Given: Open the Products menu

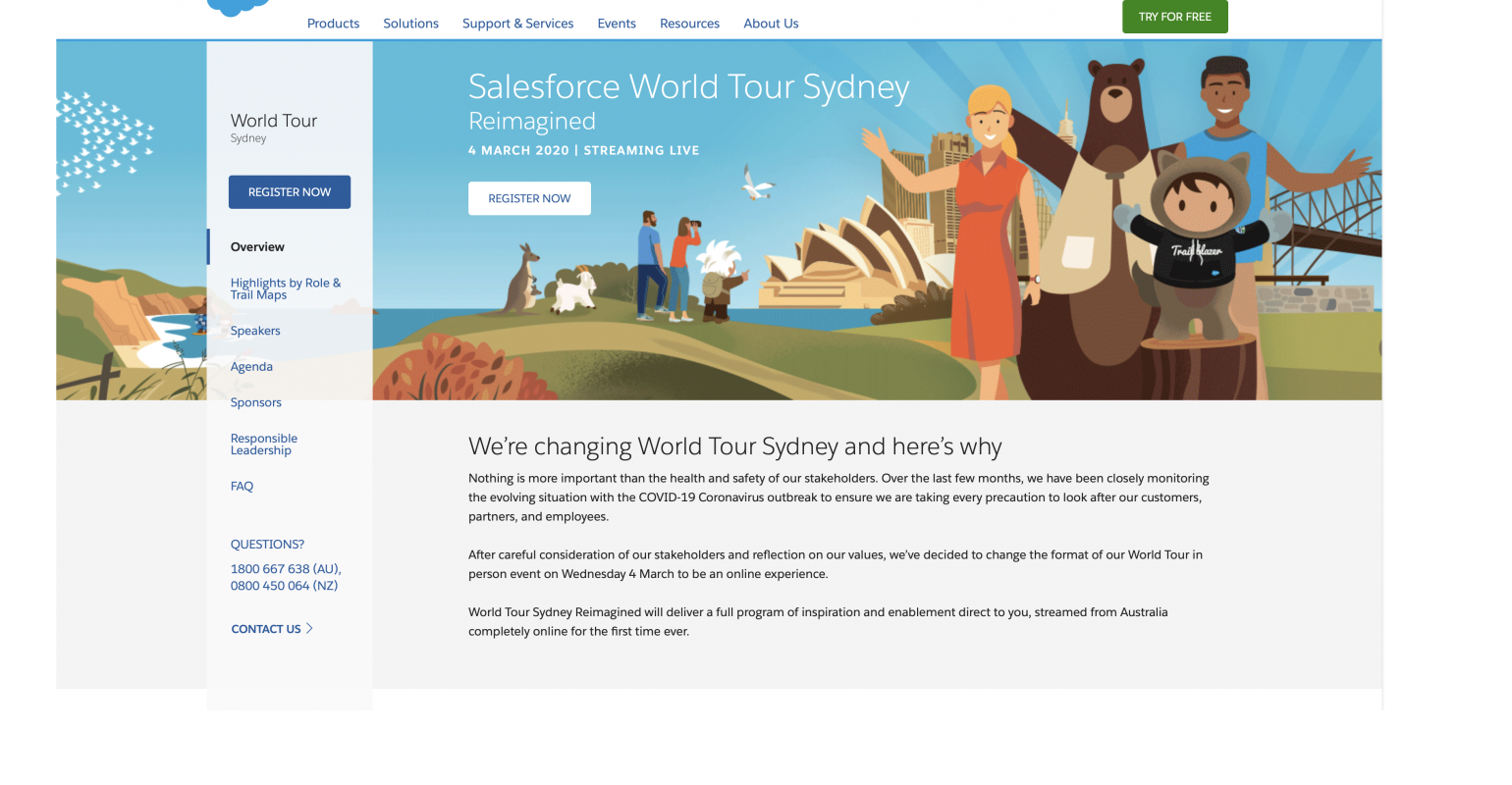Looking at the screenshot, I should tap(333, 24).
